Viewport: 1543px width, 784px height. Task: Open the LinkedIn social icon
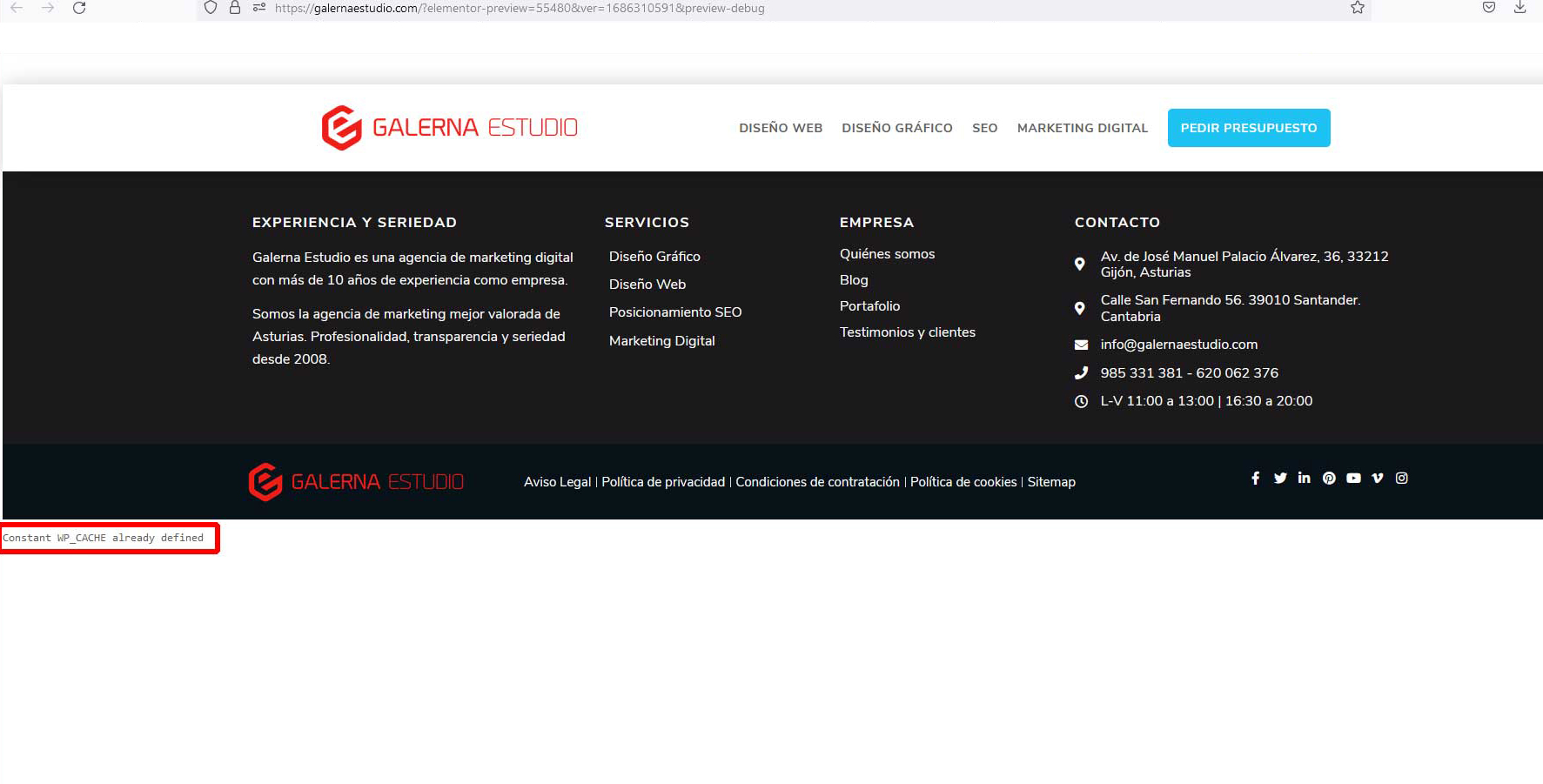click(x=1304, y=478)
